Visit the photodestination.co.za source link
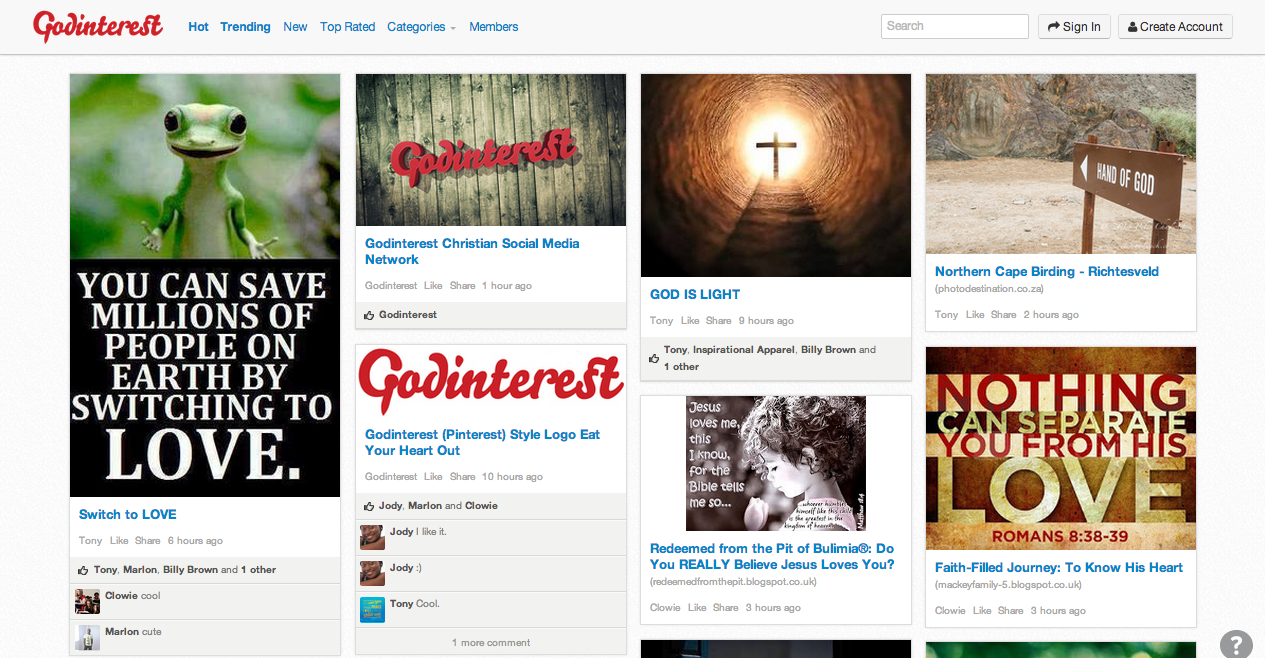Viewport: 1265px width, 658px height. [990, 289]
